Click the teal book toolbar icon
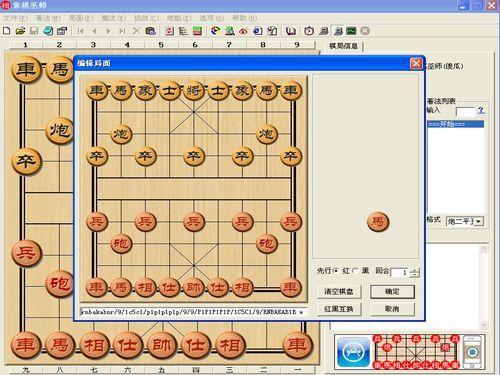Screen dimensions: 500x375 [48, 31]
